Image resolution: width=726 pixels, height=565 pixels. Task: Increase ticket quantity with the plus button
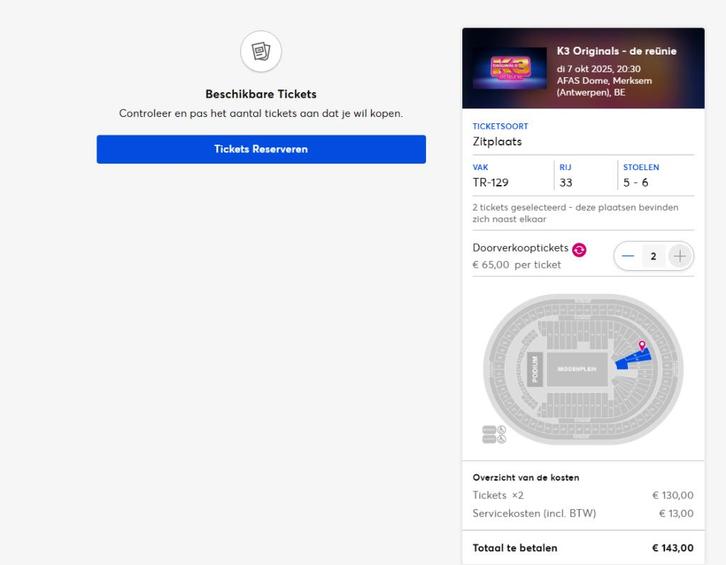680,256
